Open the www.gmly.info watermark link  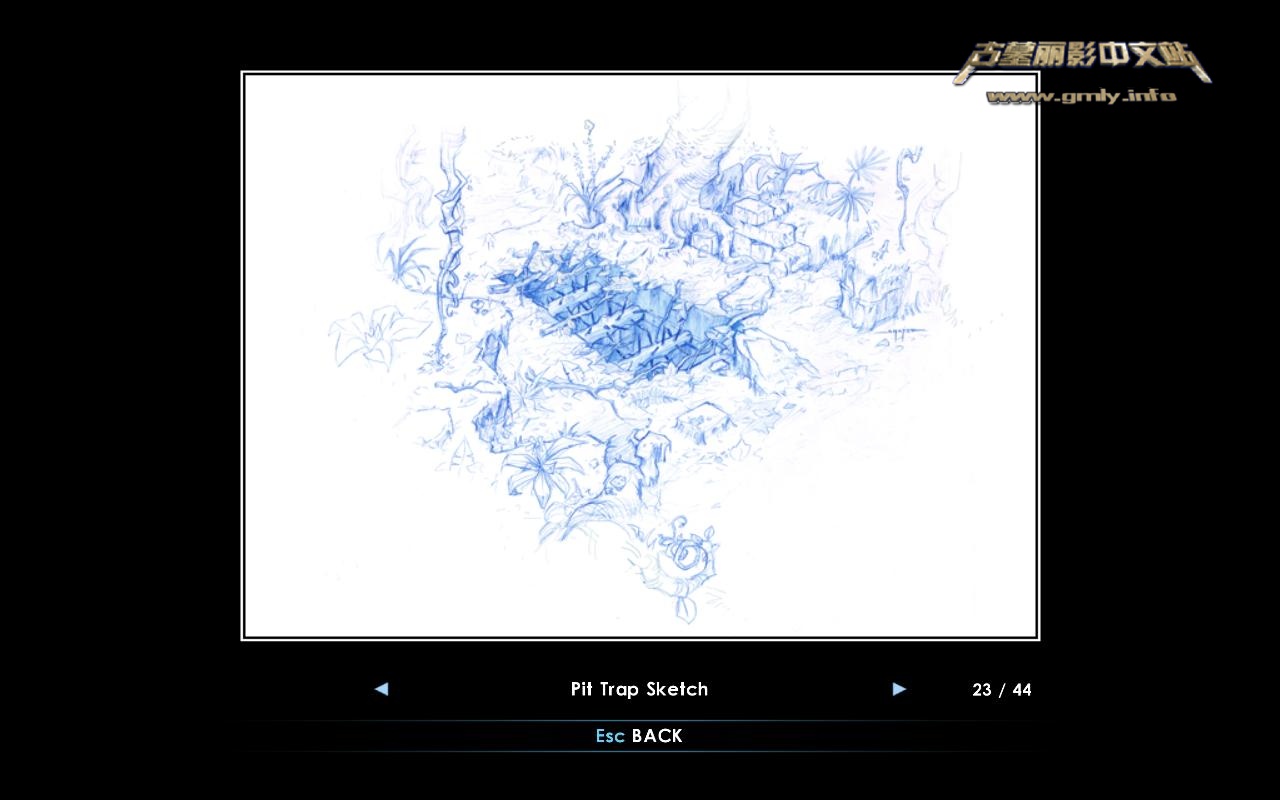click(x=1081, y=97)
